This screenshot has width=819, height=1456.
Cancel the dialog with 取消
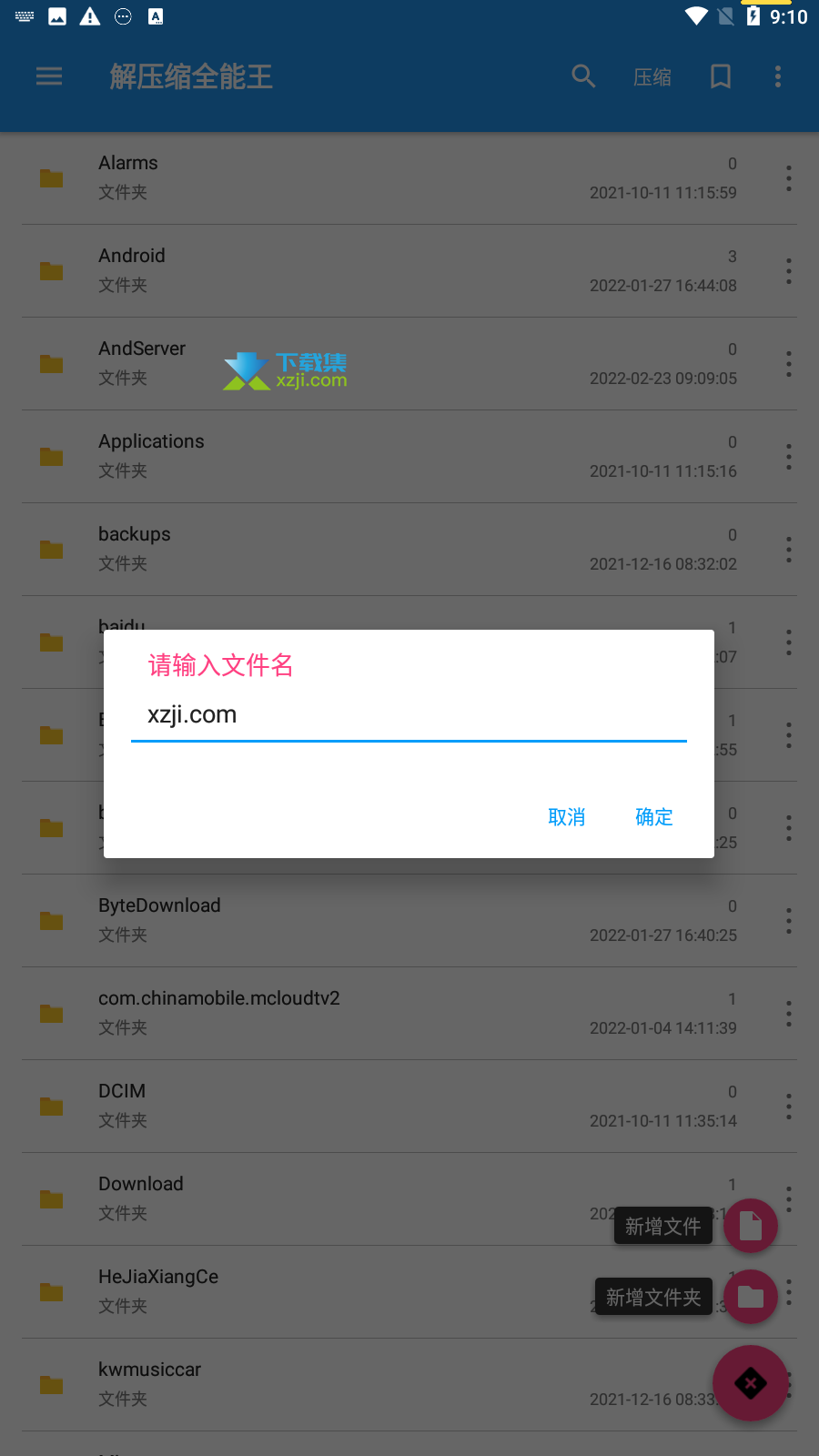tap(567, 817)
